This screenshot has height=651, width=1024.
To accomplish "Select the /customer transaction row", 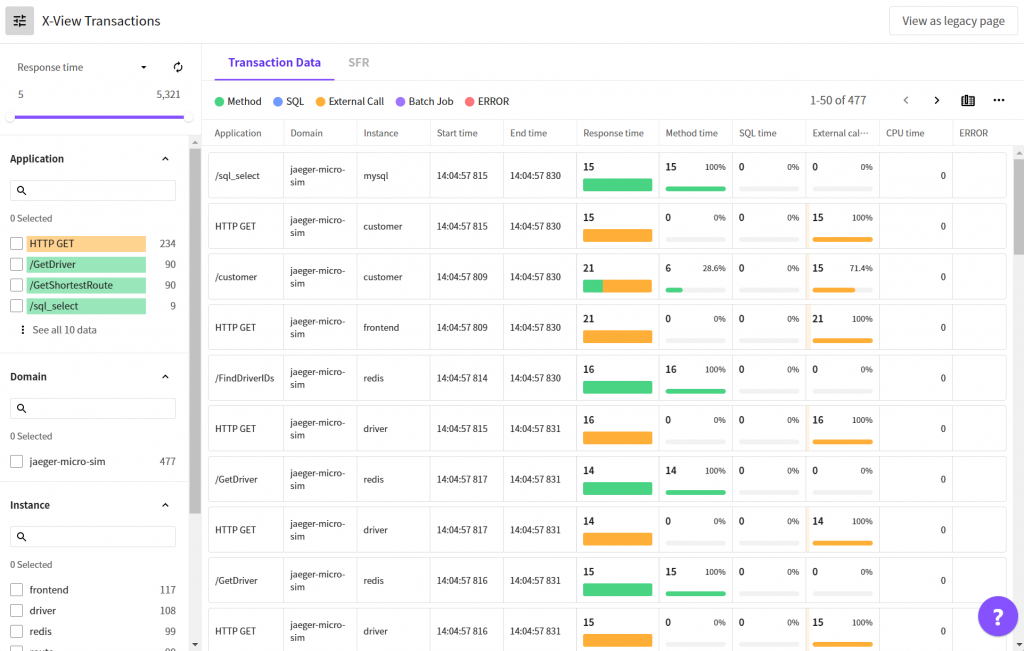I will pyautogui.click(x=607, y=277).
